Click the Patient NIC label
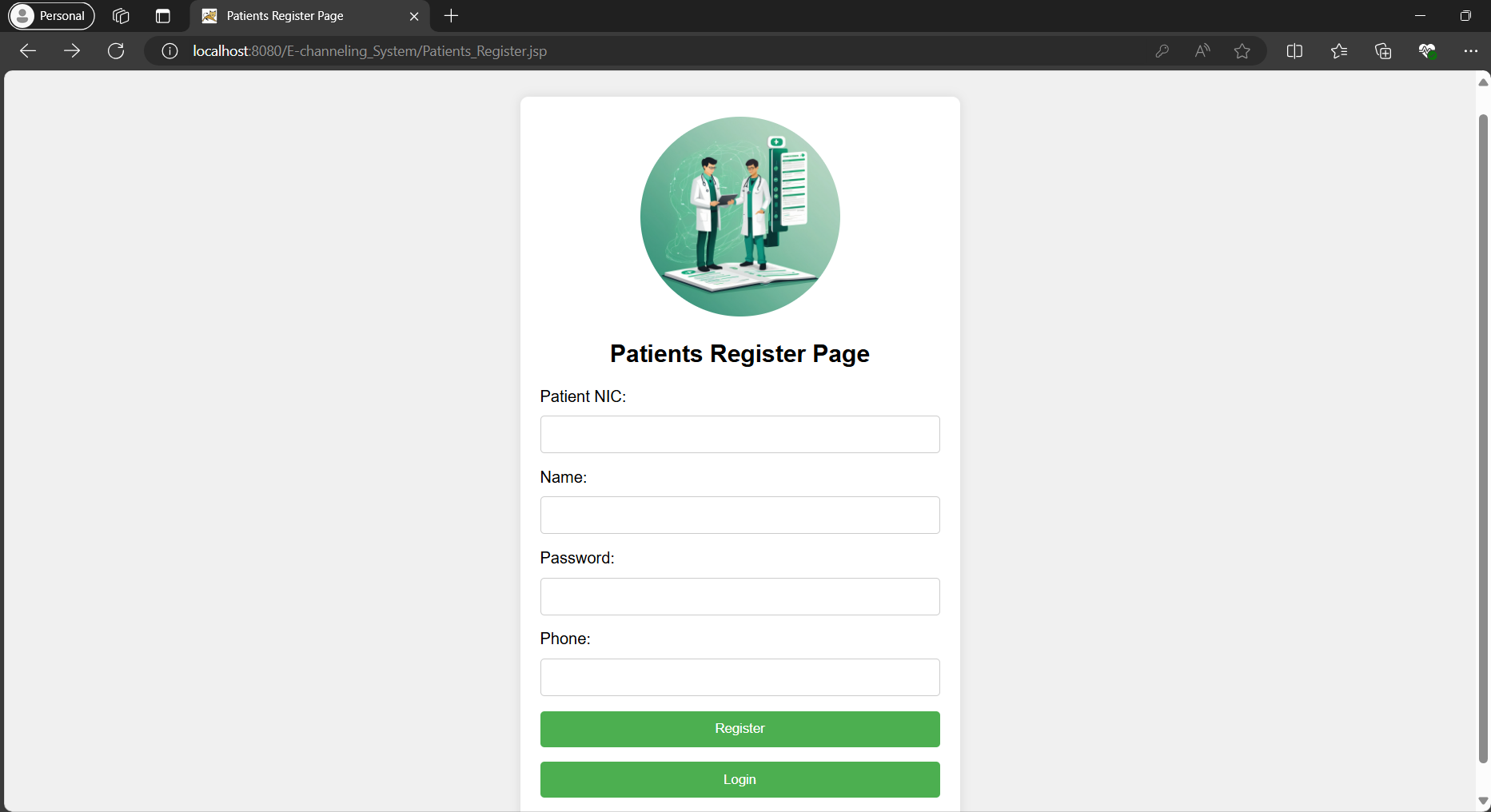Screen dimensions: 1491x812 click(583, 396)
